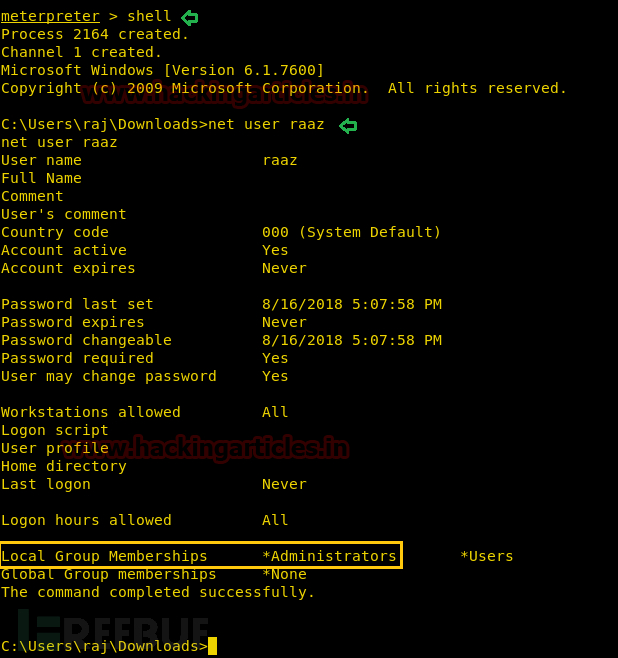Click the Local Group Memberships label
This screenshot has height=658, width=618.
[x=104, y=556]
